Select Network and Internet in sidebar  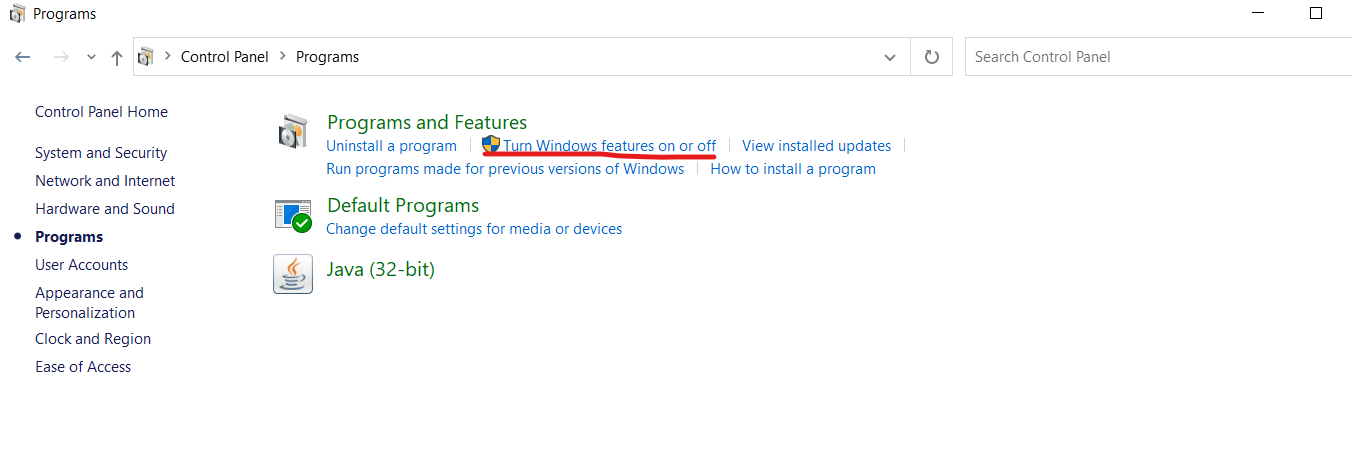click(105, 181)
